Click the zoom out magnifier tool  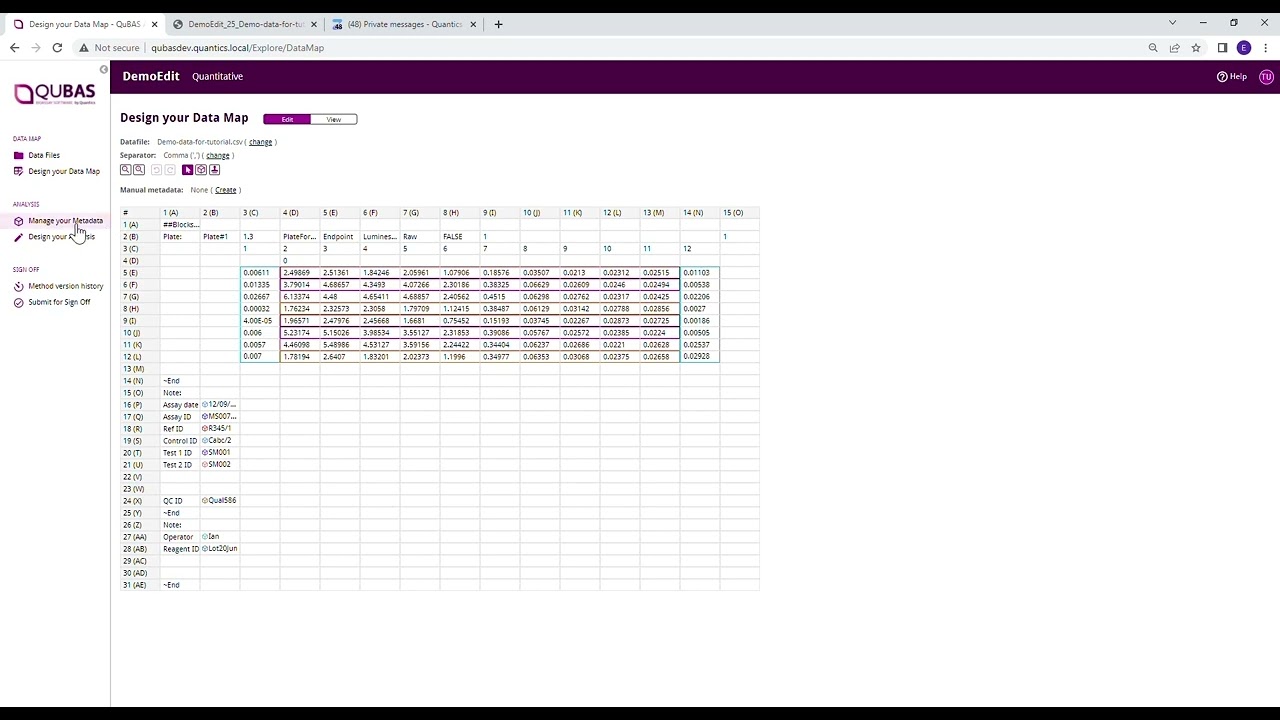point(139,170)
